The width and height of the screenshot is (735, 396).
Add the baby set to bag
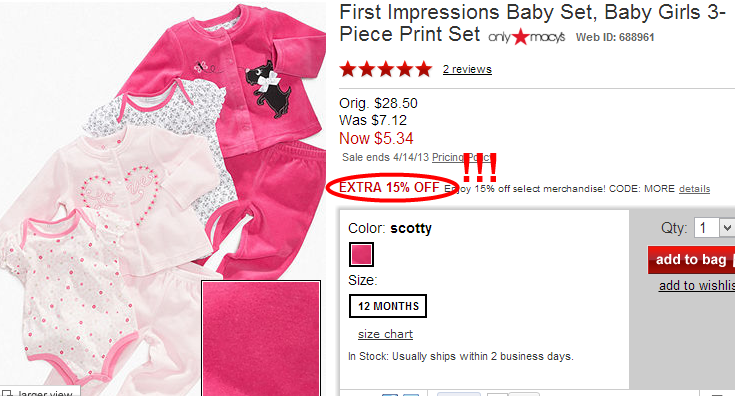click(x=691, y=260)
